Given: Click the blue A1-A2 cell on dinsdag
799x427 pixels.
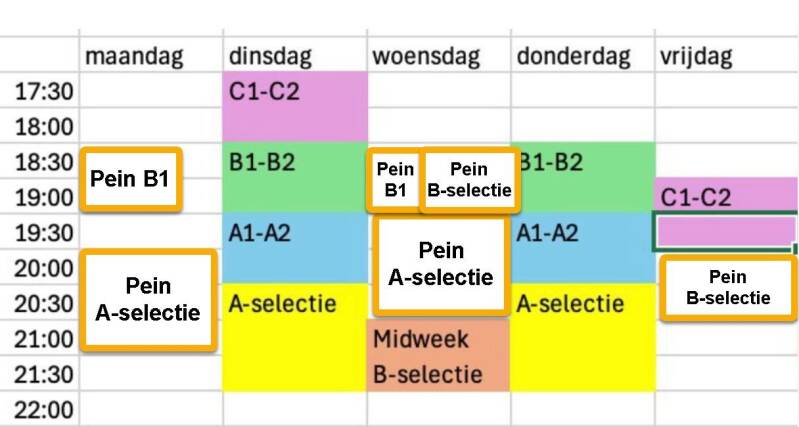Looking at the screenshot, I should pyautogui.click(x=294, y=247).
